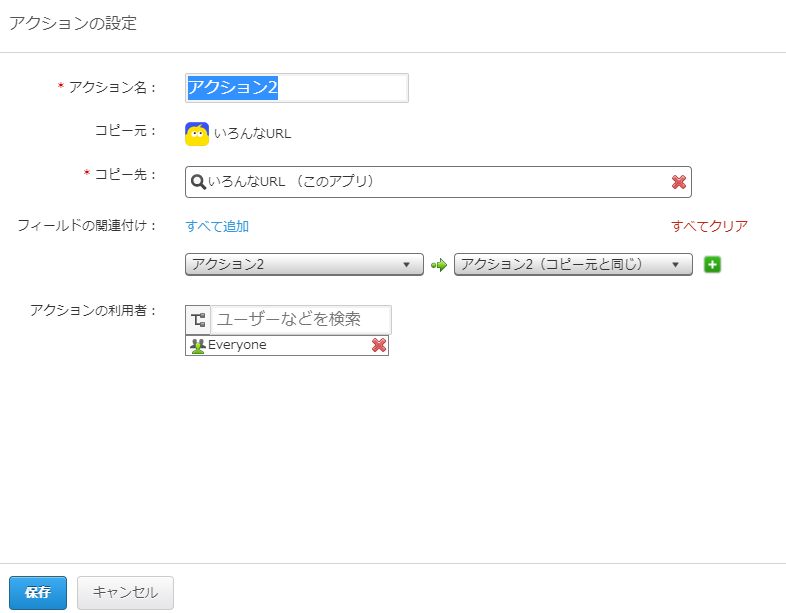This screenshot has width=786, height=613.
Task: Add a field mapping row with green plus
Action: coord(712,264)
